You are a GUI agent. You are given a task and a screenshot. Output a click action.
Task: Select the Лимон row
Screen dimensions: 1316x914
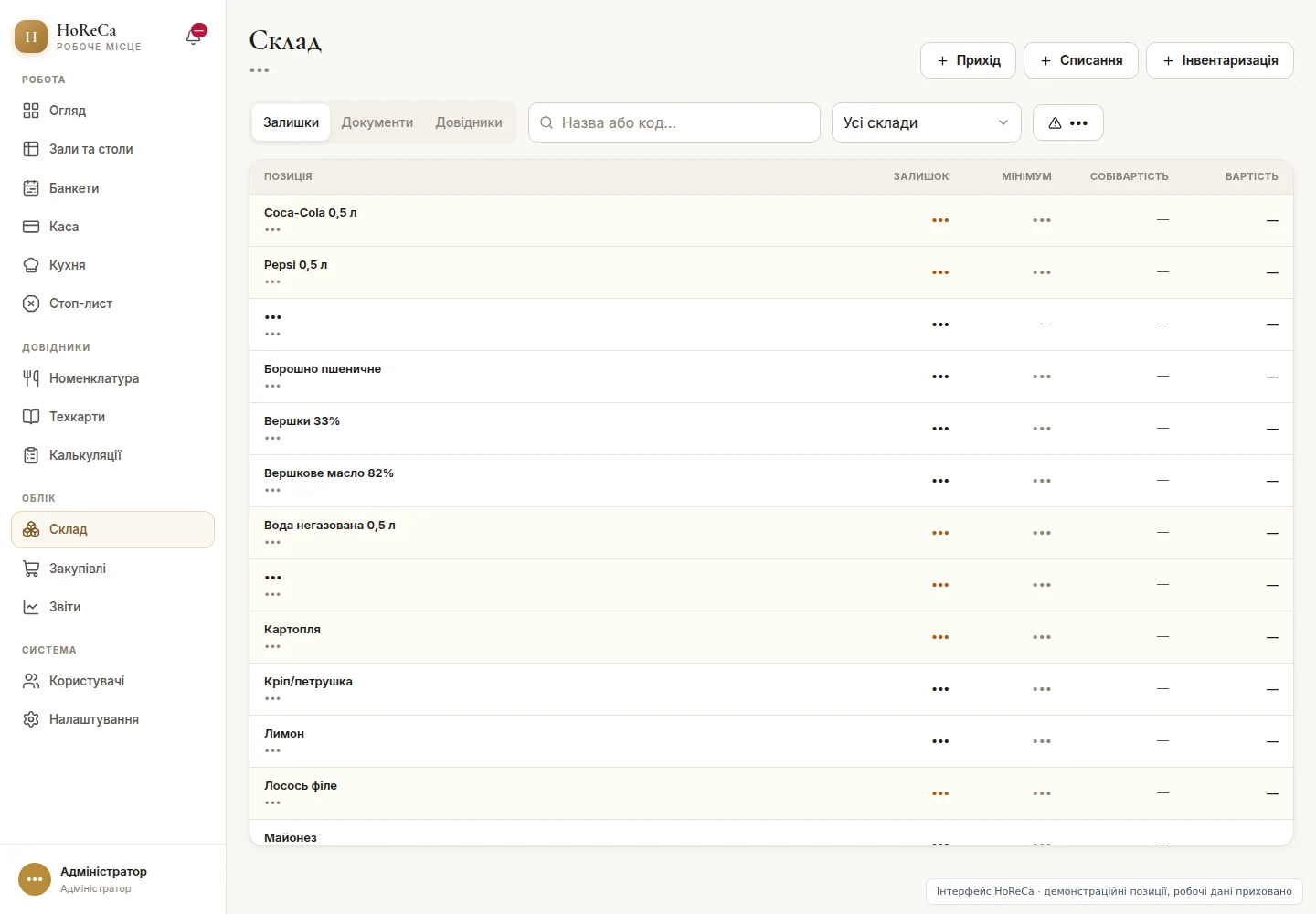tap(771, 741)
